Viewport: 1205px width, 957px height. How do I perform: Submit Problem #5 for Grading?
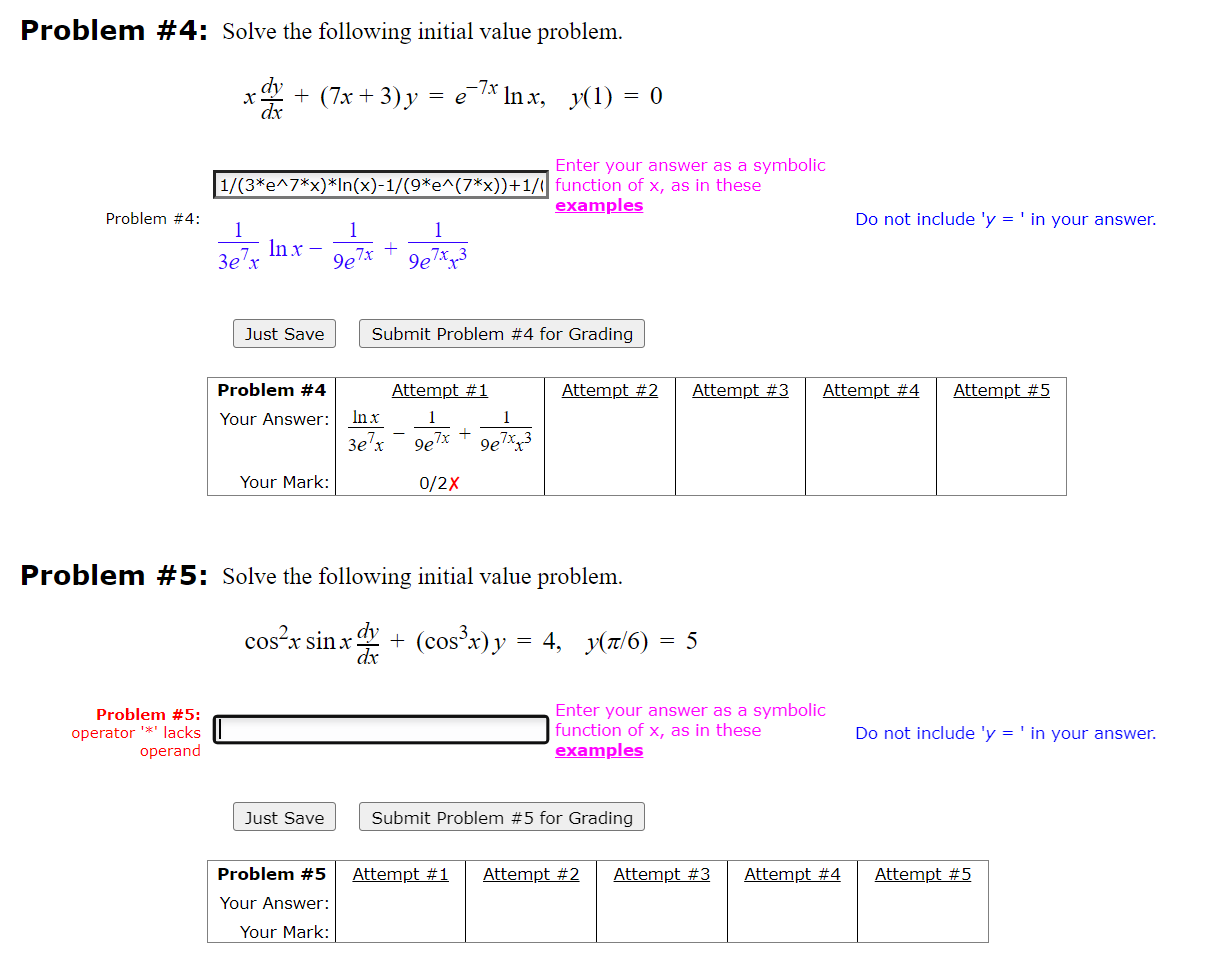501,817
